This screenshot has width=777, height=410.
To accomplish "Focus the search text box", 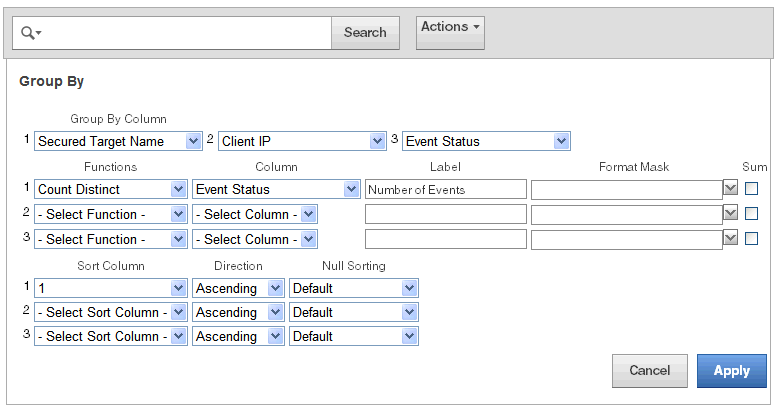I will coord(188,33).
